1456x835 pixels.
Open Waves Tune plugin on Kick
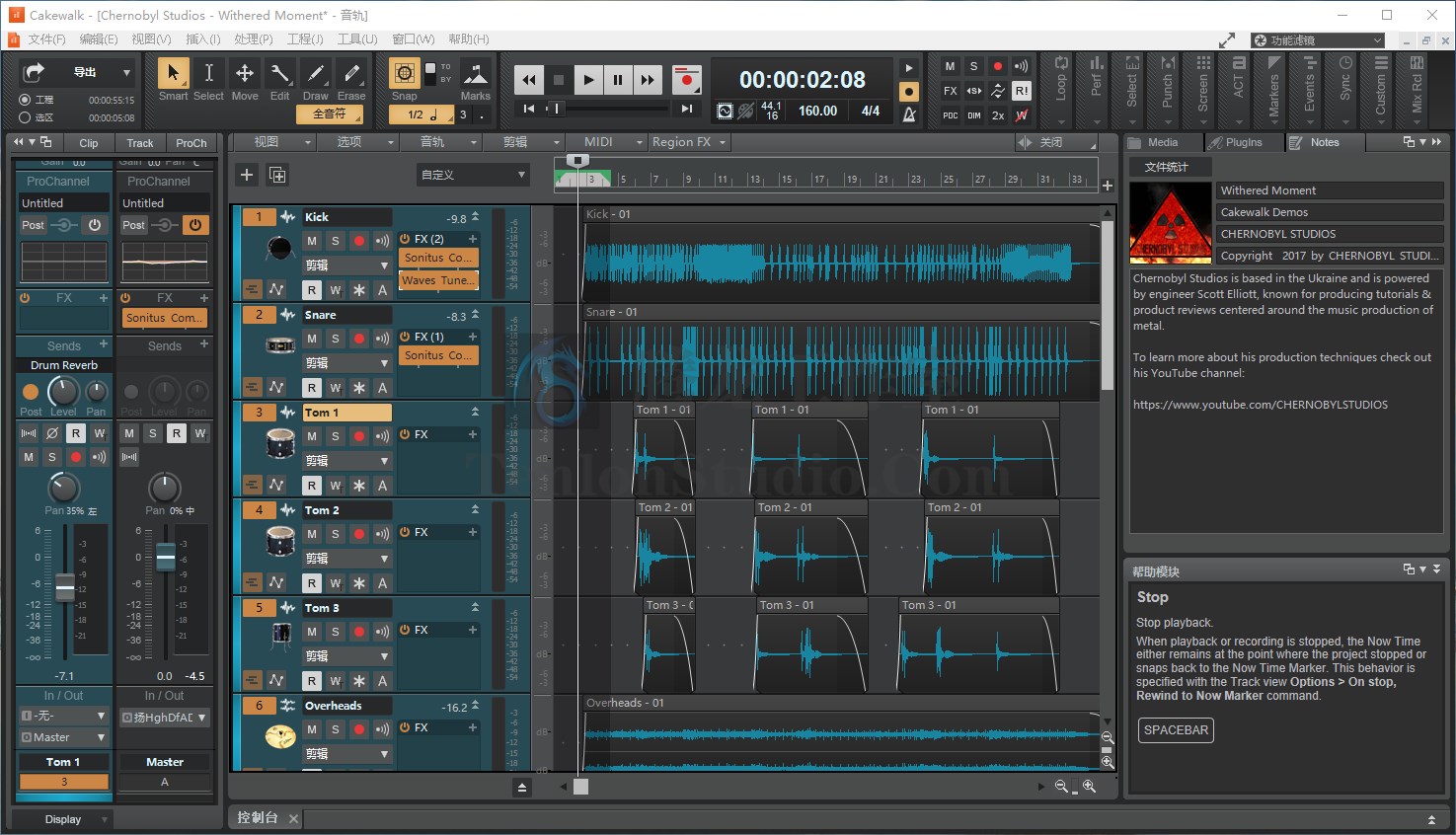(x=438, y=280)
